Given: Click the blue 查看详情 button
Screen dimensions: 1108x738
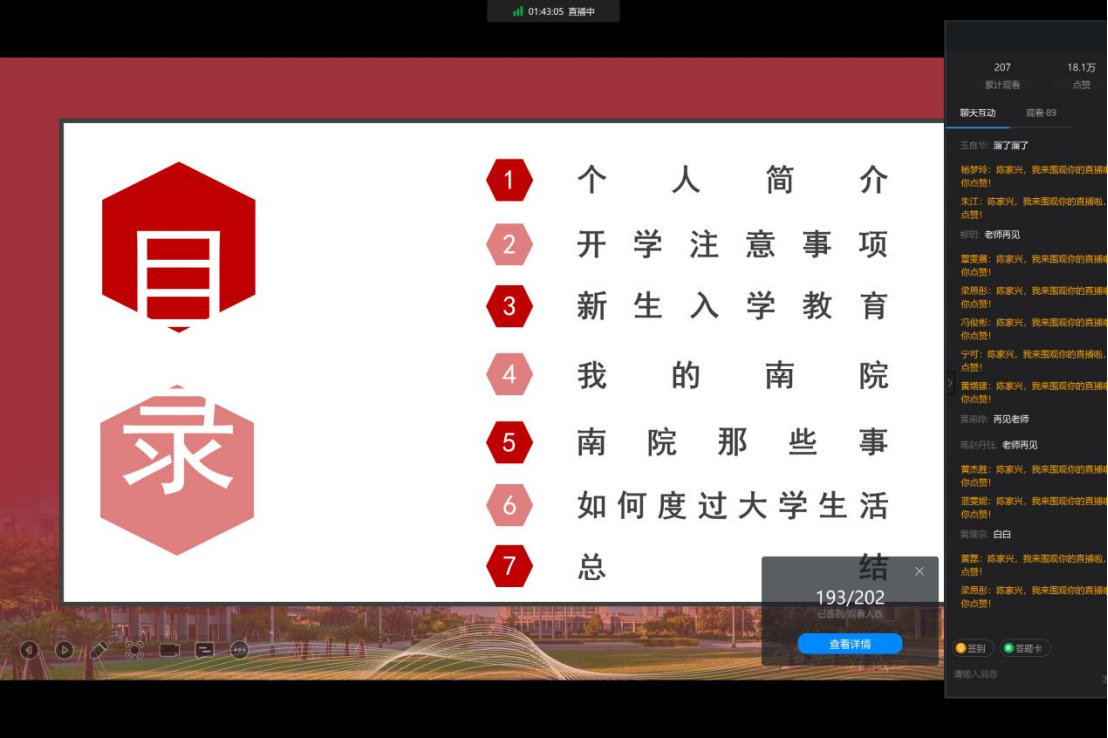Looking at the screenshot, I should [849, 644].
